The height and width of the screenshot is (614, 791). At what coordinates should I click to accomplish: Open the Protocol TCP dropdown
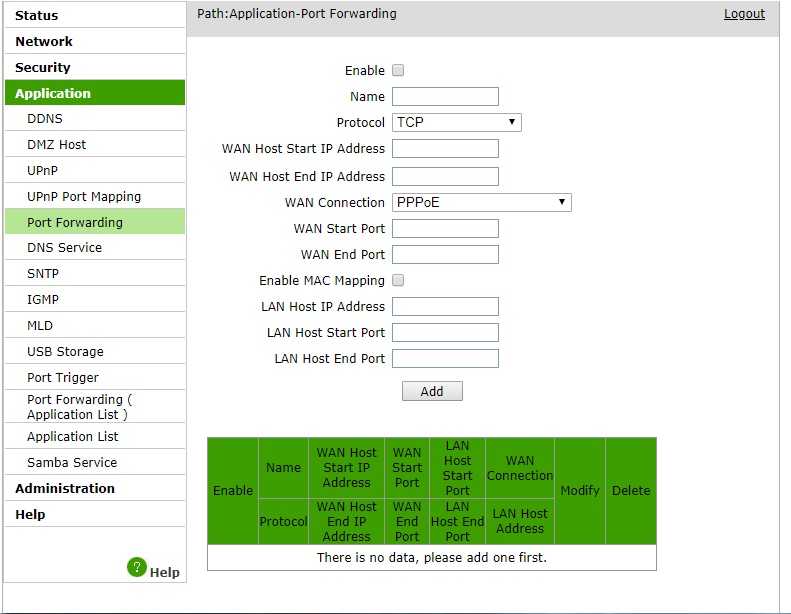[x=457, y=122]
